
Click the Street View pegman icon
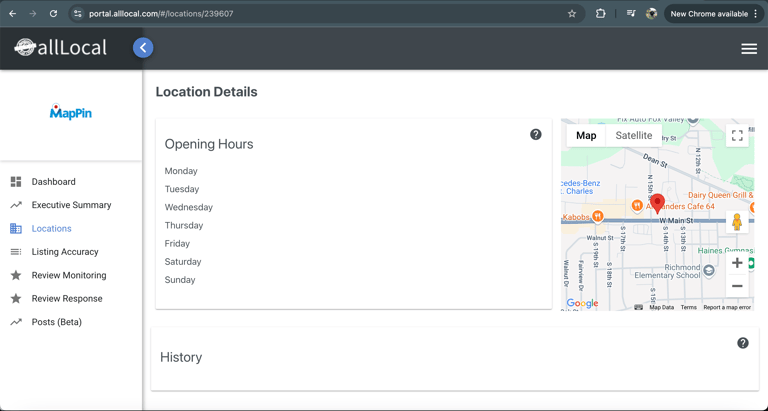[737, 222]
